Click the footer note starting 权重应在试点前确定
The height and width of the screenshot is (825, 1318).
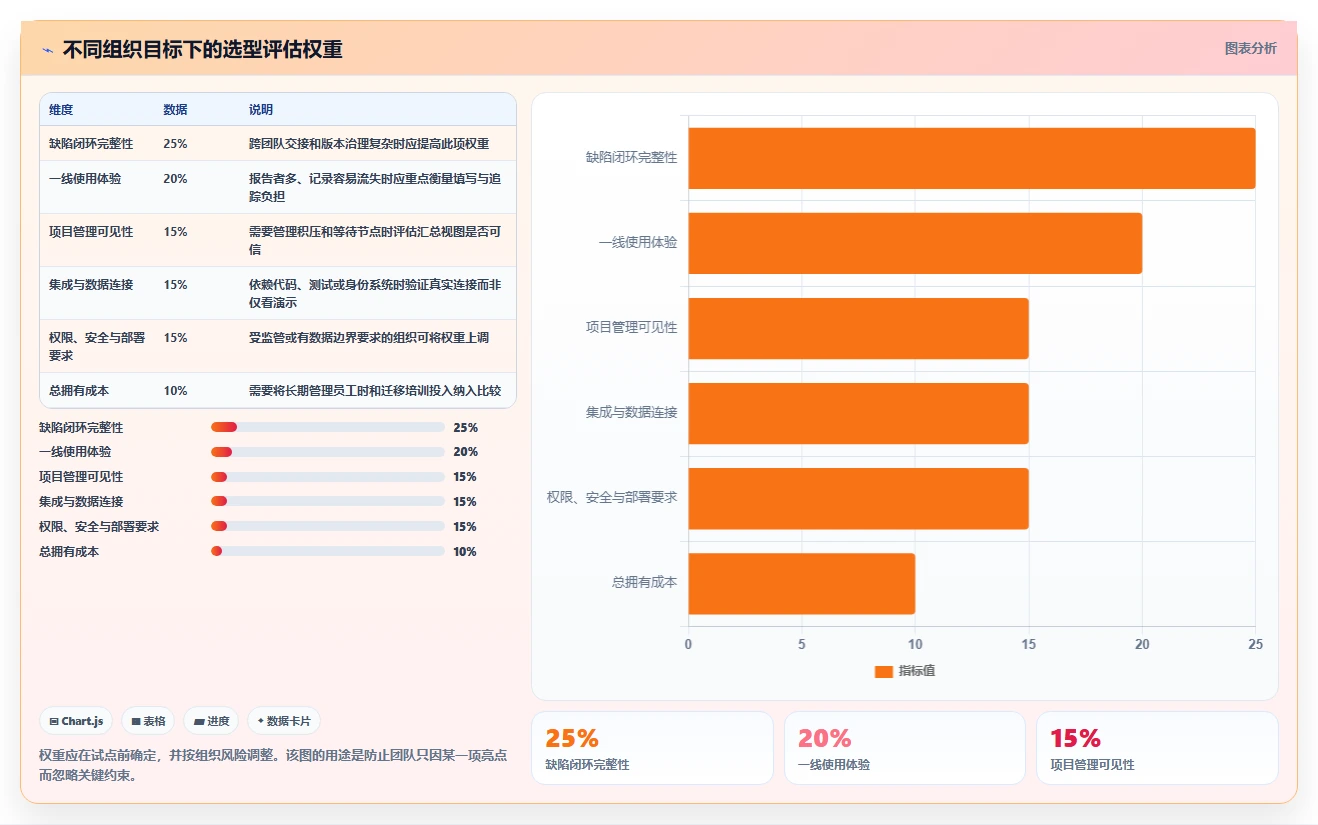tap(273, 765)
